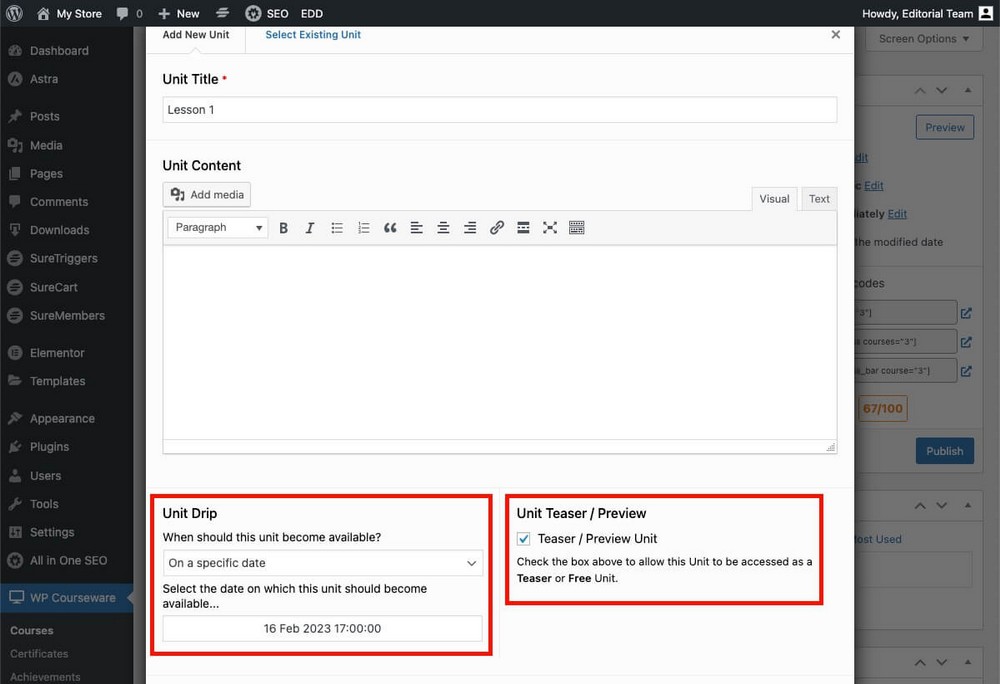
Task: Switch to Add New Unit tab
Action: pos(195,35)
